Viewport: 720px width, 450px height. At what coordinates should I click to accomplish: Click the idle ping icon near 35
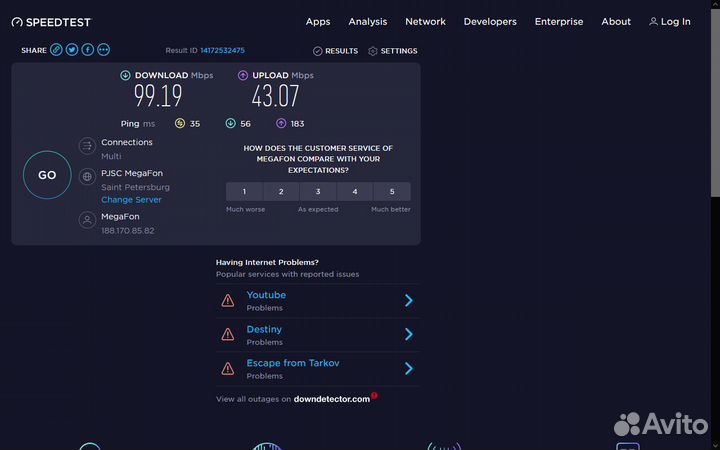(x=180, y=124)
